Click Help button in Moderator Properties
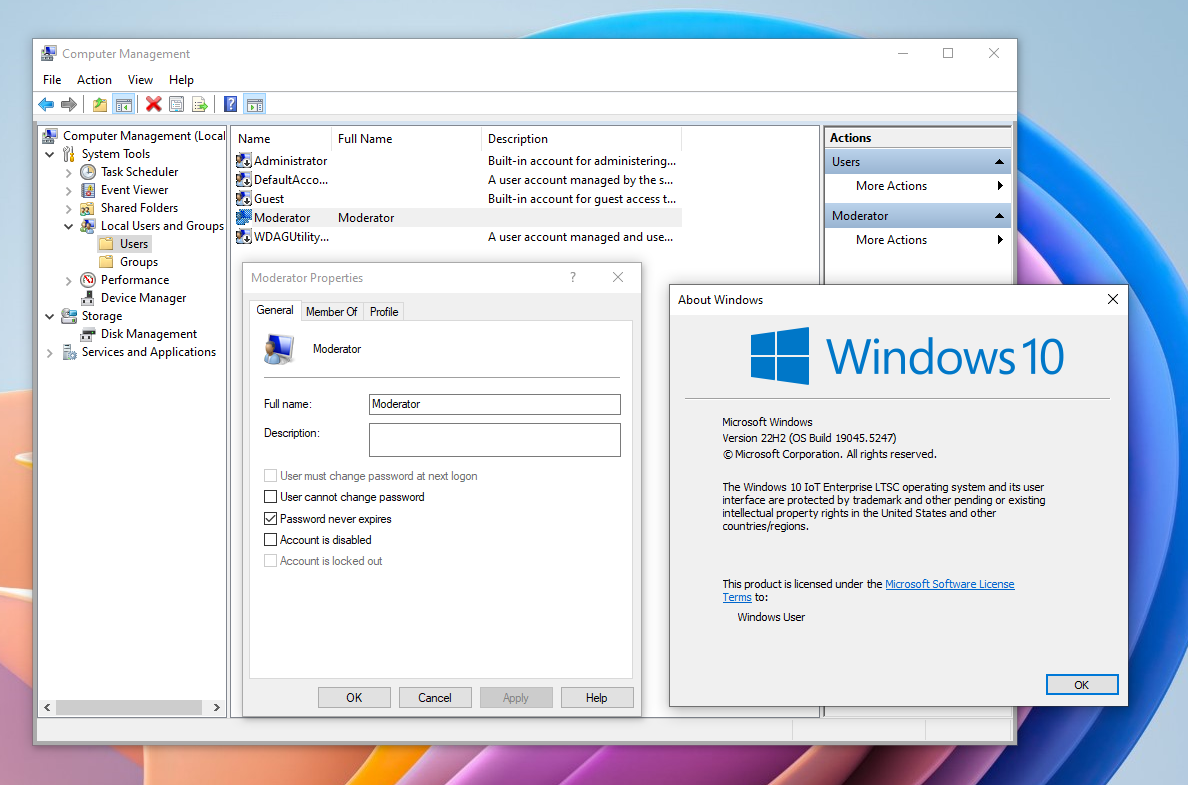The height and width of the screenshot is (785, 1188). [596, 698]
